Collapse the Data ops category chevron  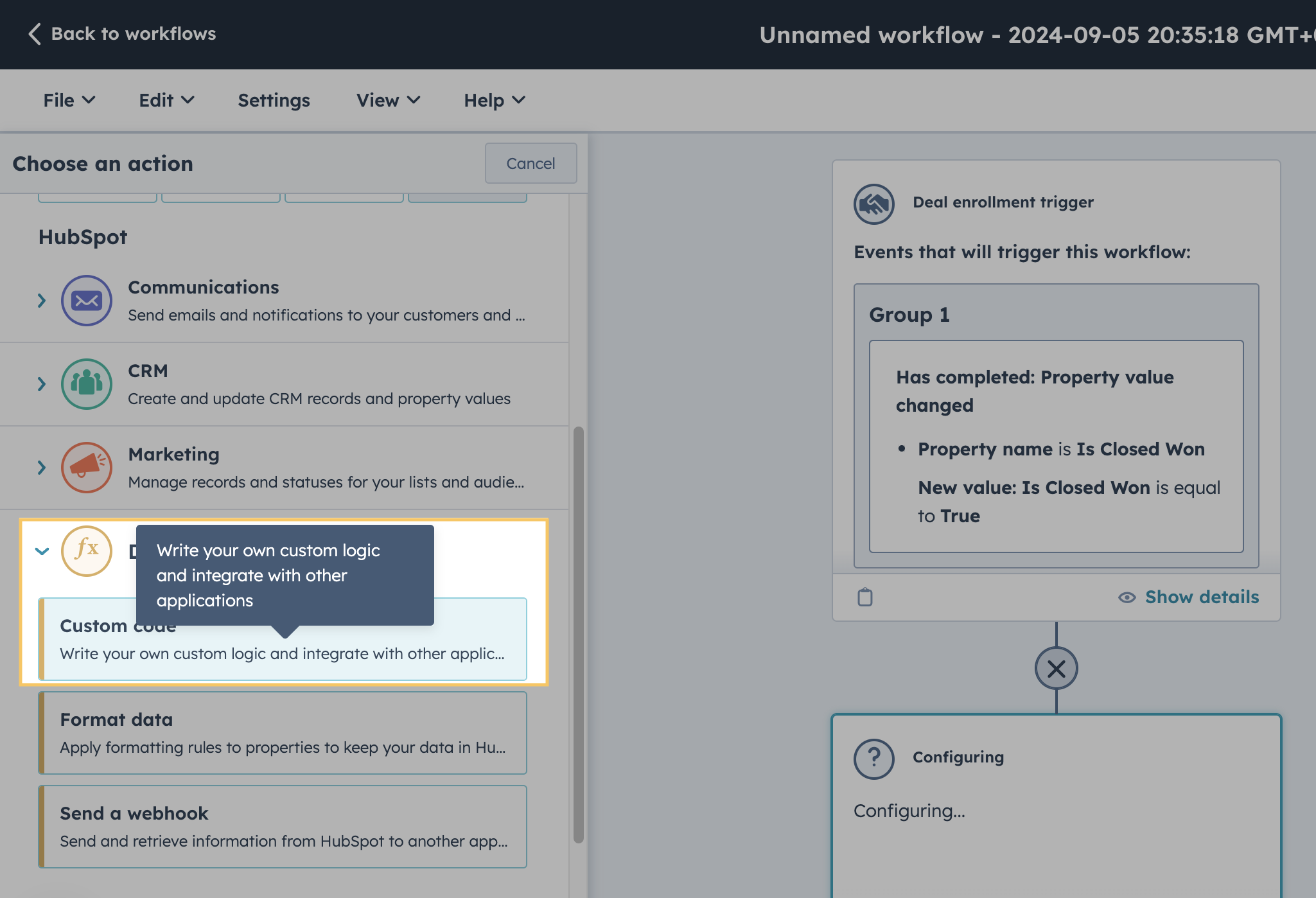[42, 551]
